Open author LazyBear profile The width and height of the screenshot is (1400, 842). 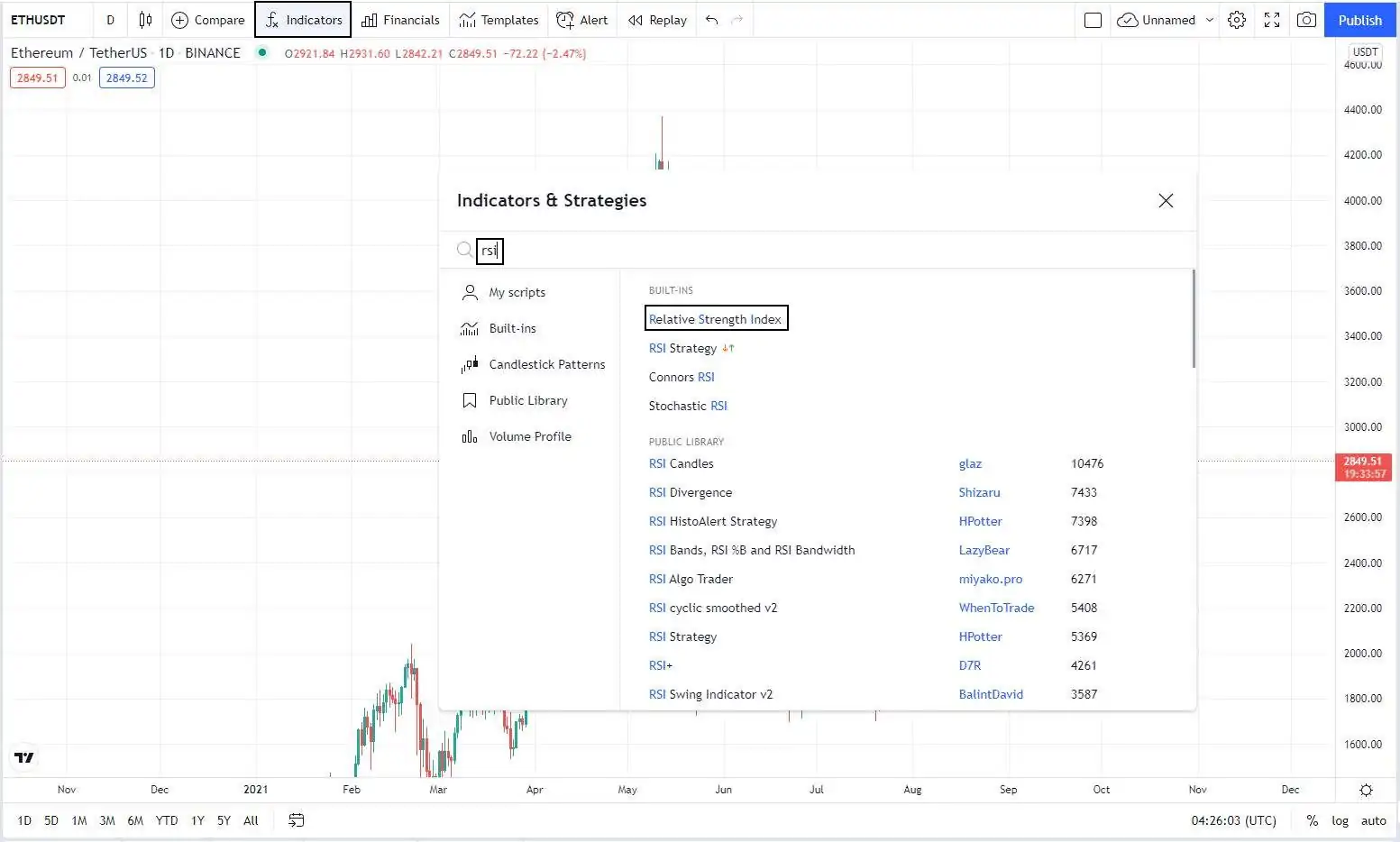point(984,550)
